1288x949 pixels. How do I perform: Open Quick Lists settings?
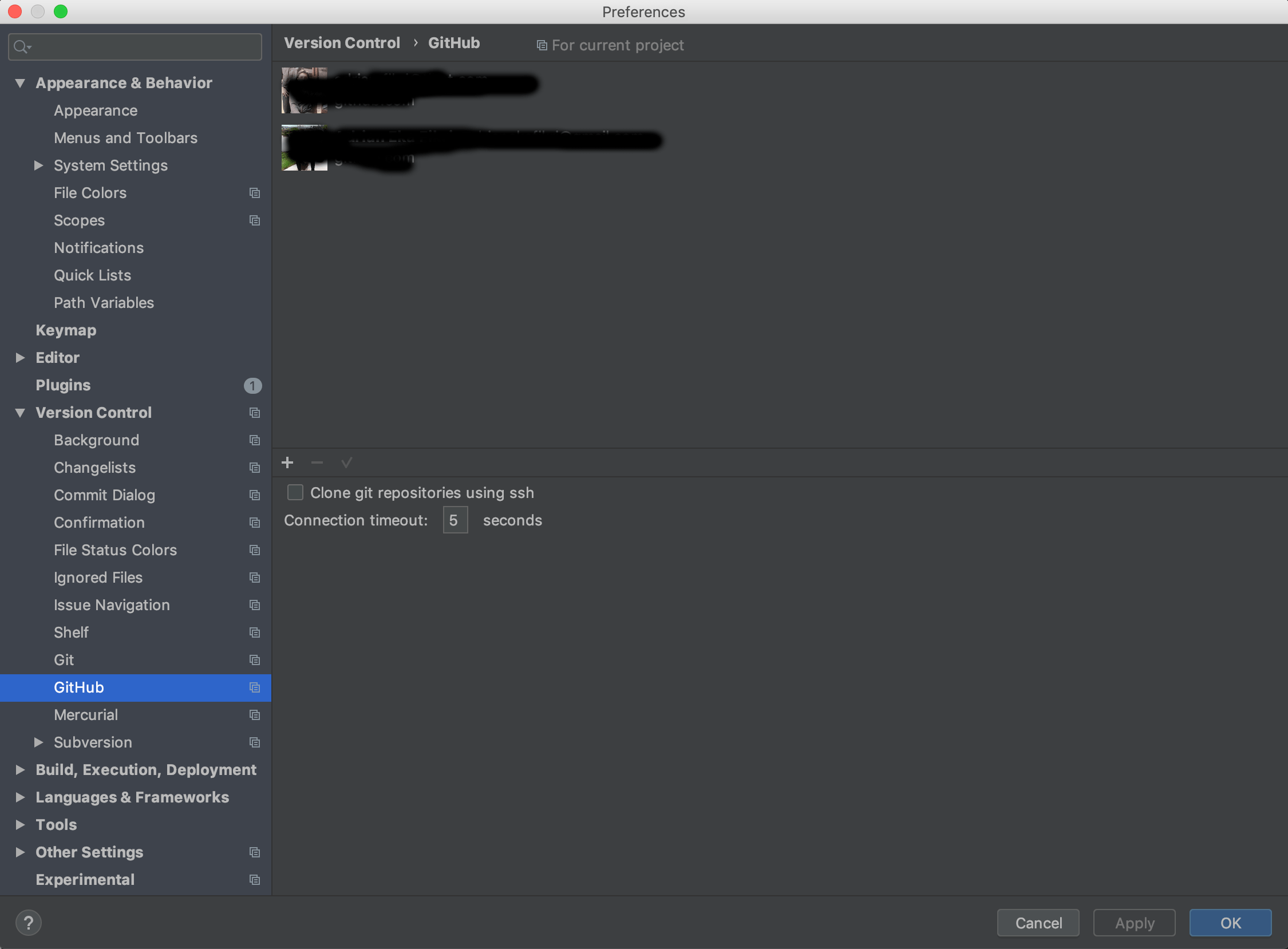coord(93,275)
